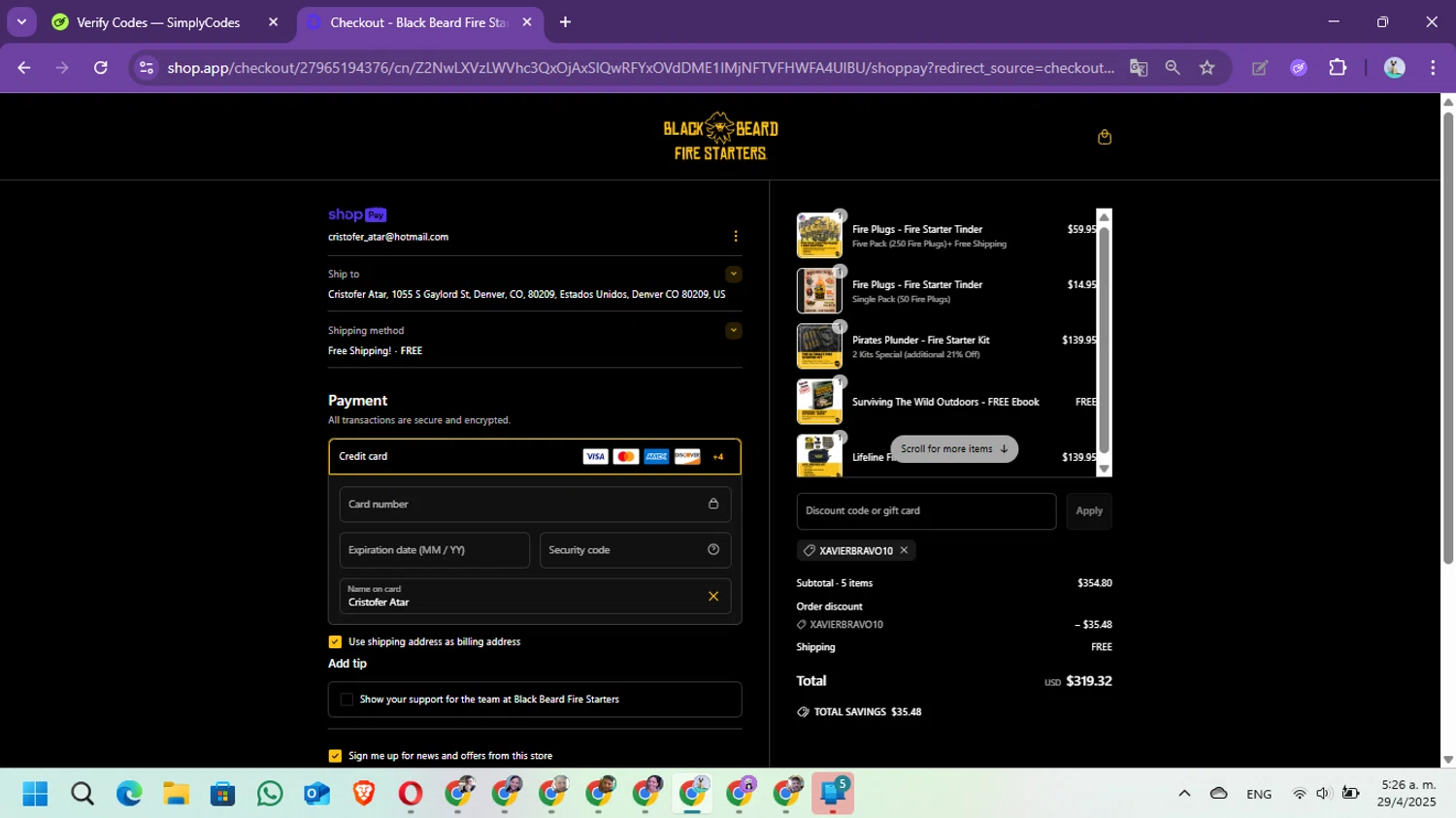
Task: Open the tab search dropdown
Action: pos(20,22)
